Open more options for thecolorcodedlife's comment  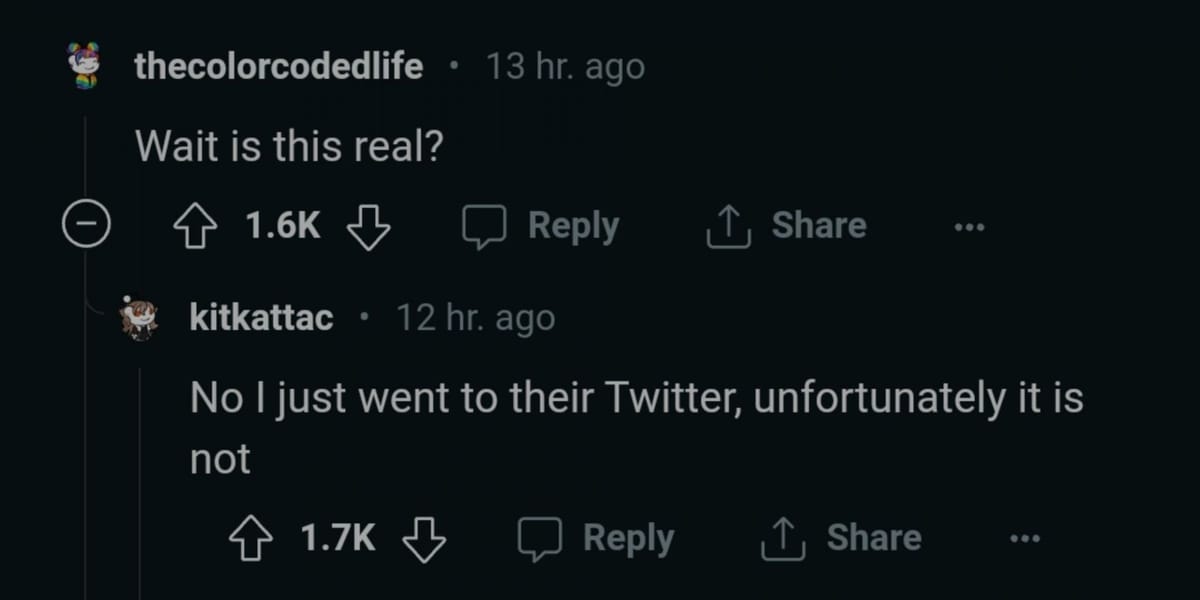(969, 228)
